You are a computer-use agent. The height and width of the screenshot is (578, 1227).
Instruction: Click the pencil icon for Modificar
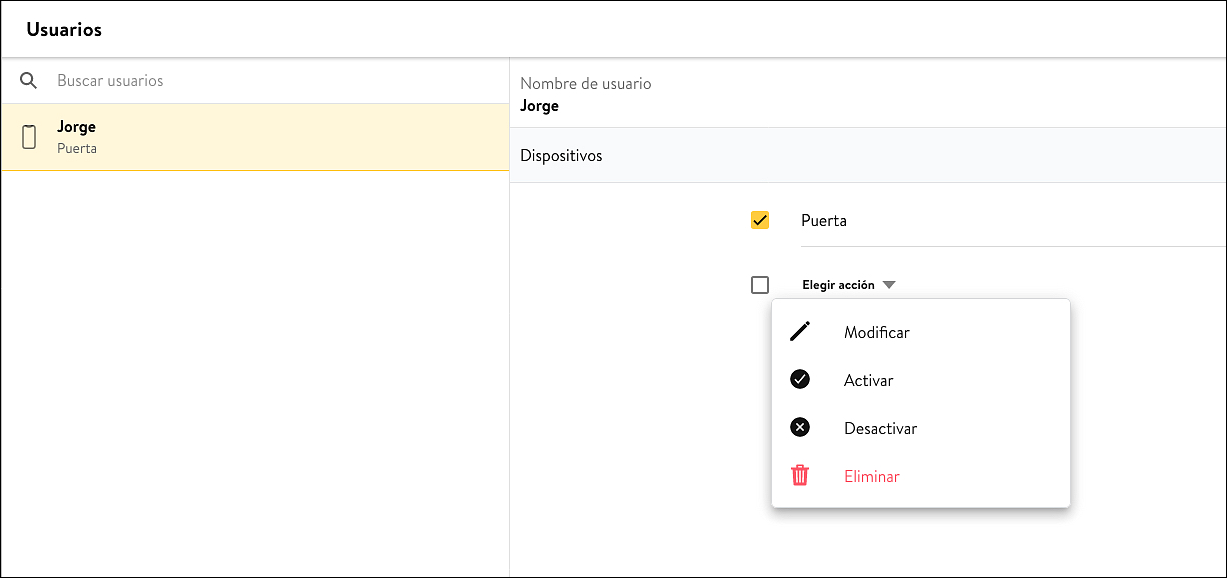point(800,332)
